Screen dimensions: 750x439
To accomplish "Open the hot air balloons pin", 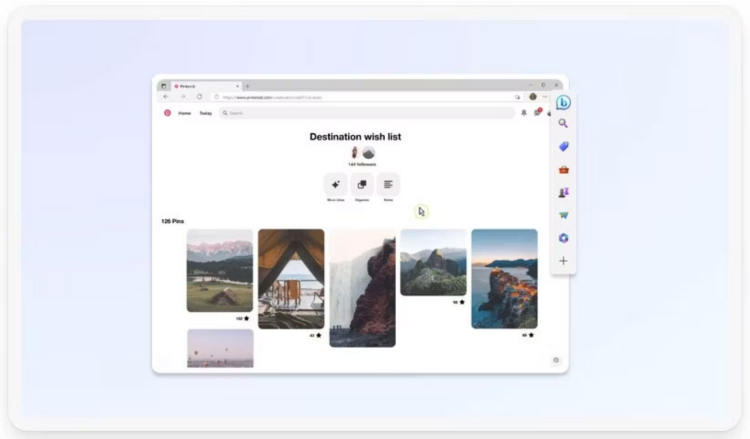I will pos(221,348).
